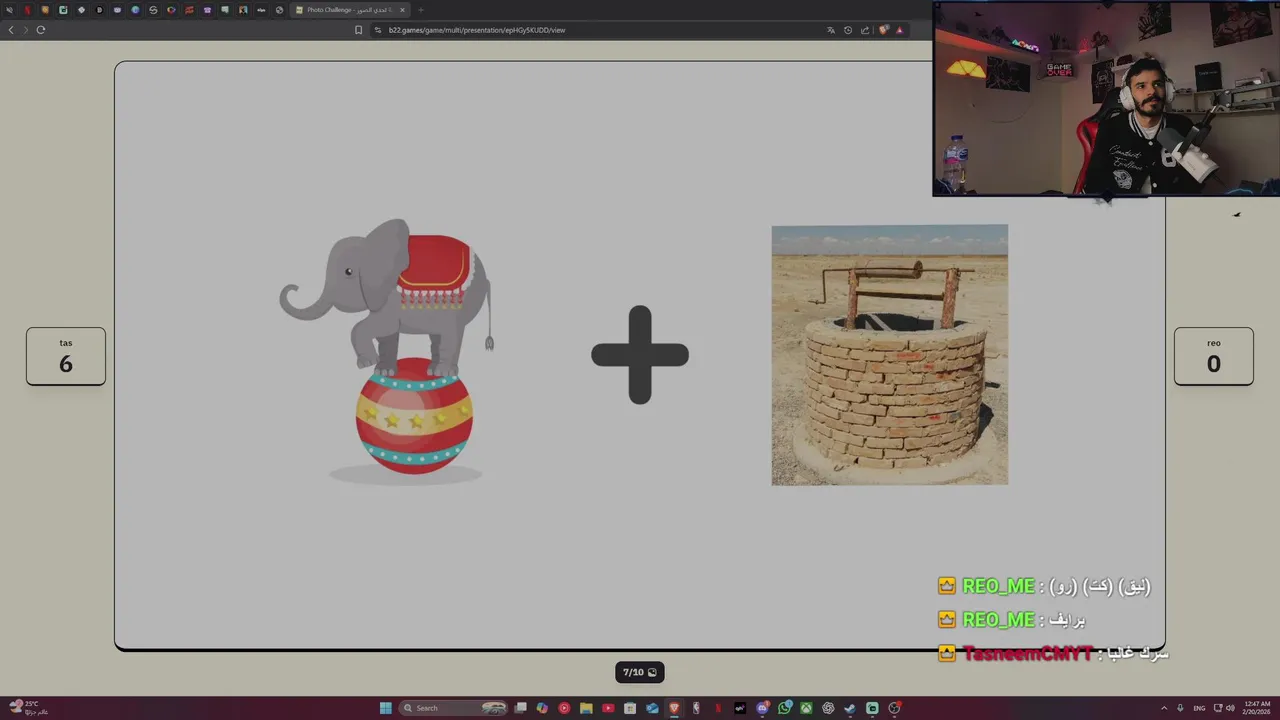Open Microsoft Store from the taskbar
This screenshot has height=720, width=1280.
(x=630, y=708)
